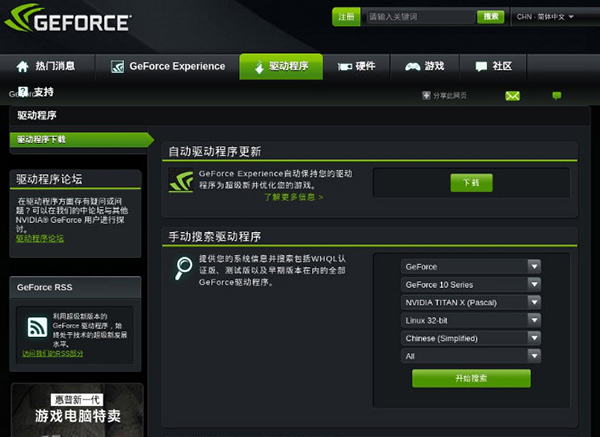Click the share icon beside 分享此网页
The image size is (600, 437).
click(426, 95)
